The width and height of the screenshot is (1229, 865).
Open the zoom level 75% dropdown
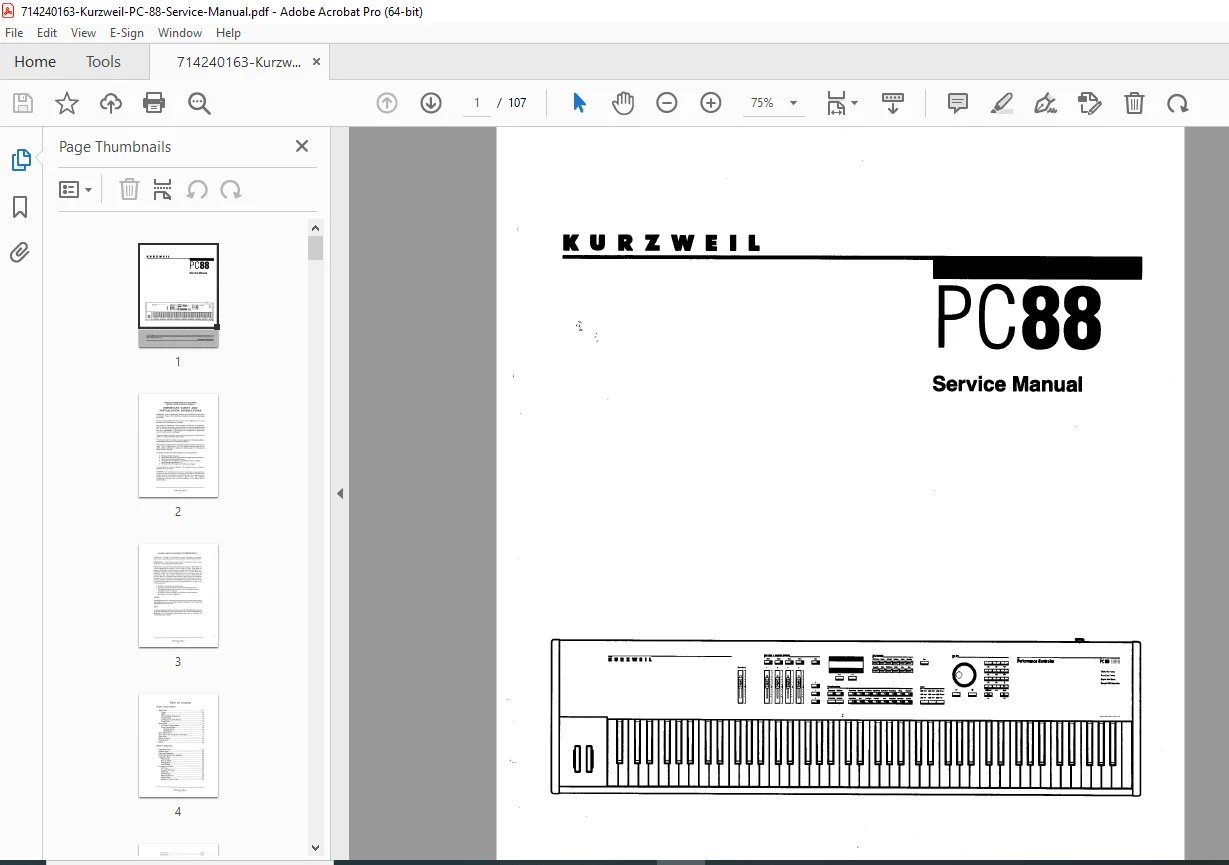774,103
